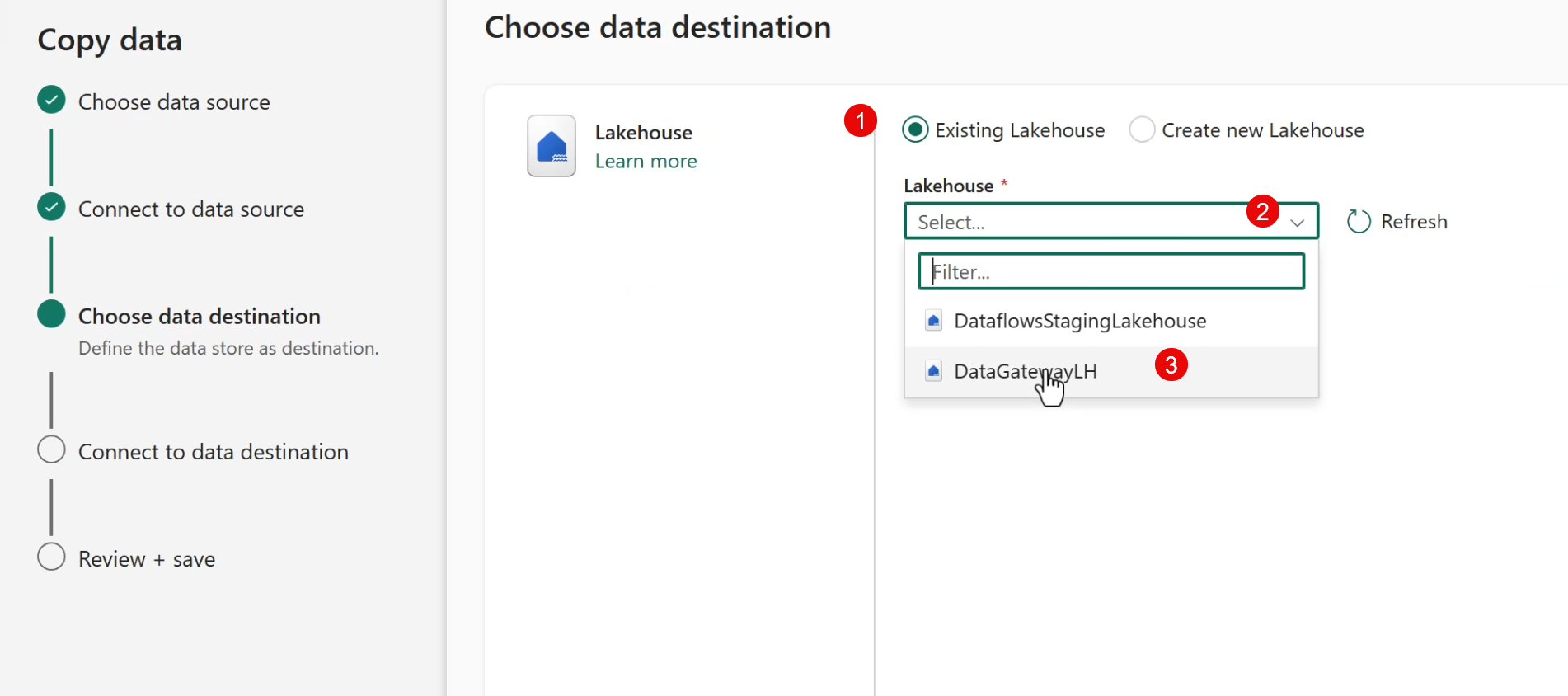
Task: Go to Connect to data source step
Action: tap(191, 209)
